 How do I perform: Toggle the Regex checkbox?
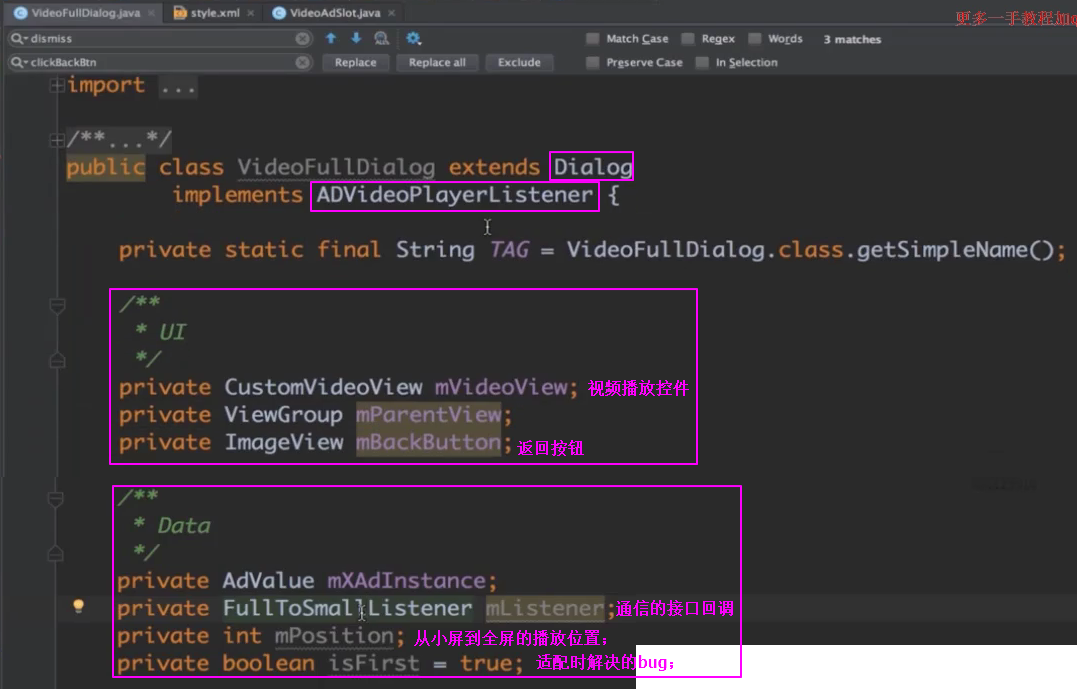click(688, 39)
